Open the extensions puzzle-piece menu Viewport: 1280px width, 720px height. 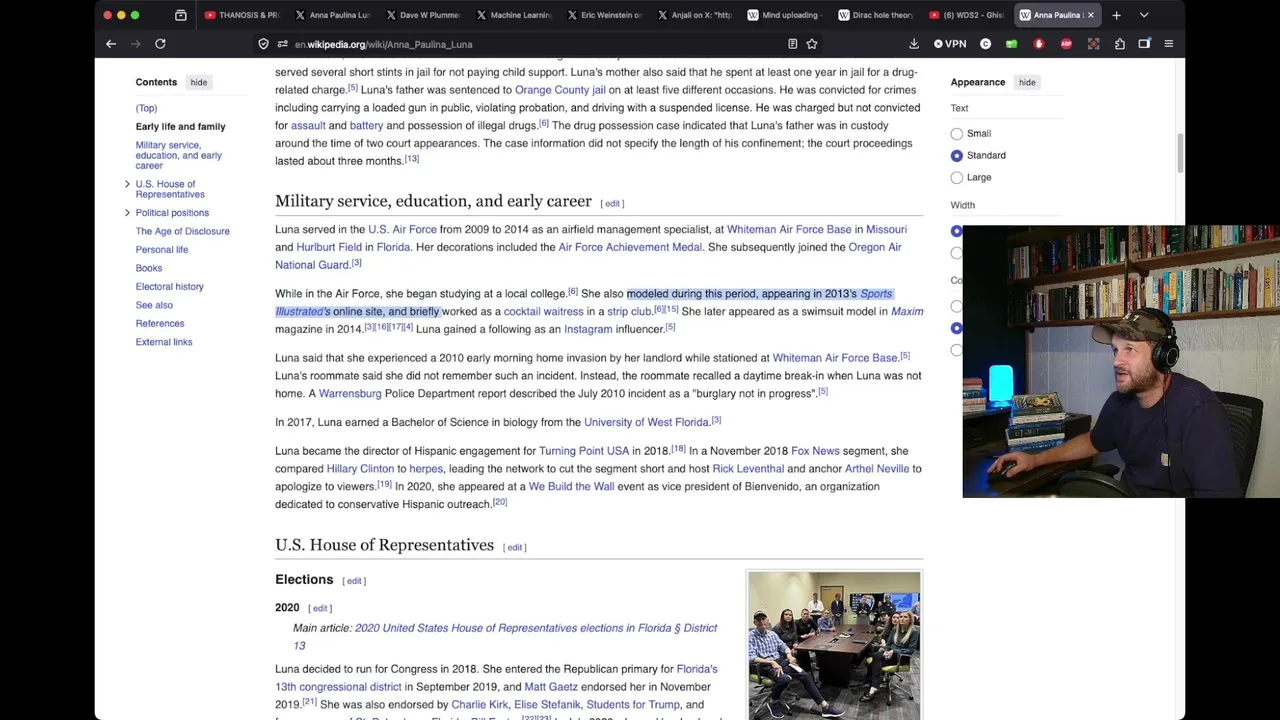pos(1120,44)
